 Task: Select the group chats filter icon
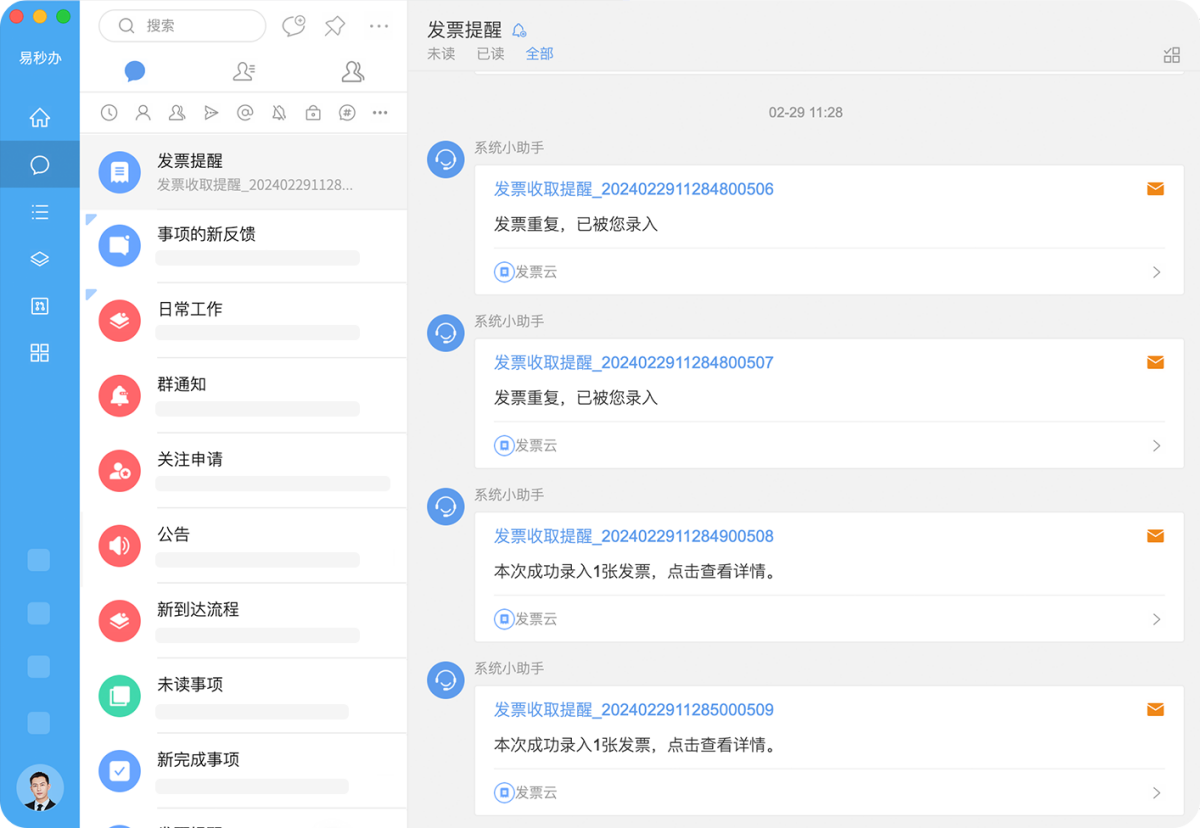pyautogui.click(x=177, y=112)
